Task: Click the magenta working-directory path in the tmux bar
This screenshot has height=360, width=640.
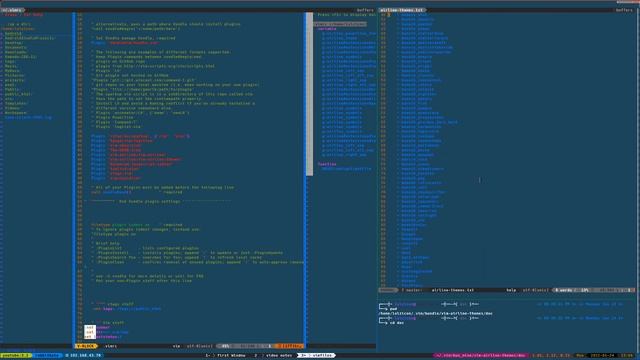Action: click(x=481, y=356)
